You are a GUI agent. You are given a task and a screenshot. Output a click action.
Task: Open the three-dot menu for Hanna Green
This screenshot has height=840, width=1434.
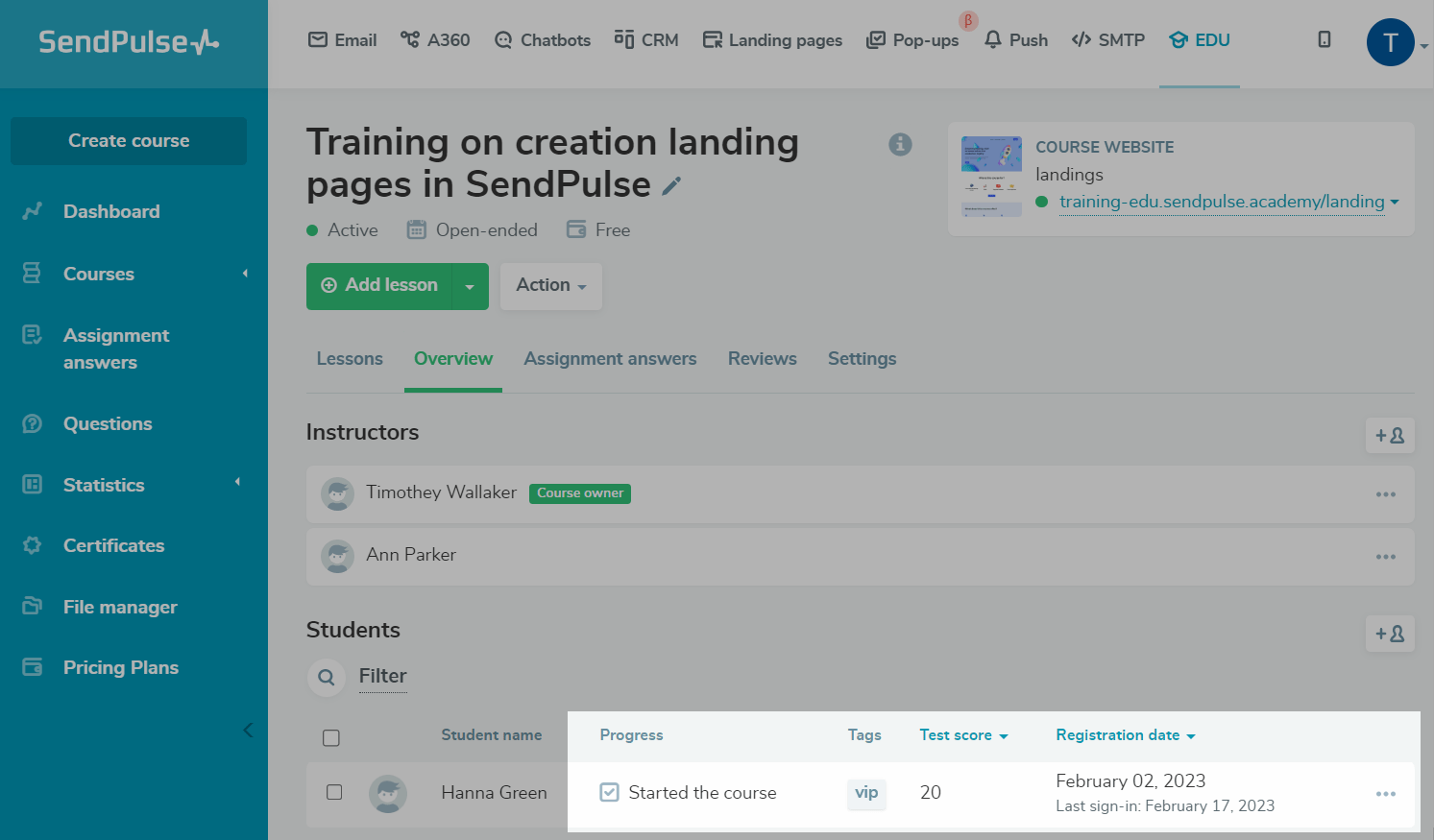click(1385, 794)
